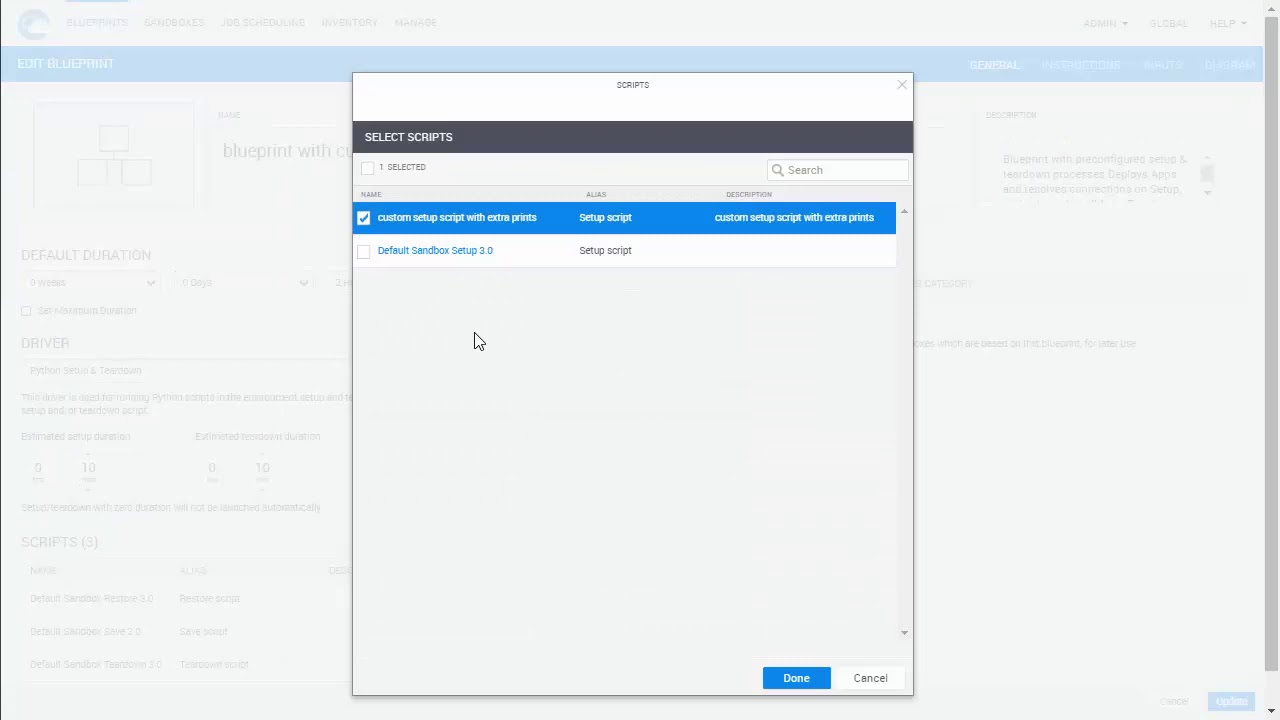Uncheck custom setup script with extra prints

(x=364, y=218)
